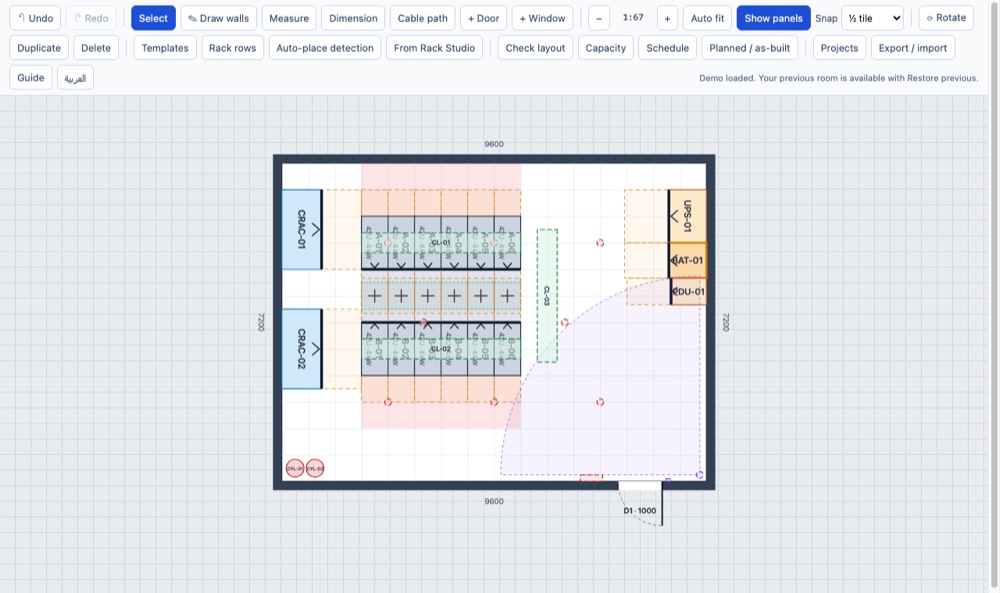
Task: Select the CL-03 cable ladder
Action: click(547, 296)
